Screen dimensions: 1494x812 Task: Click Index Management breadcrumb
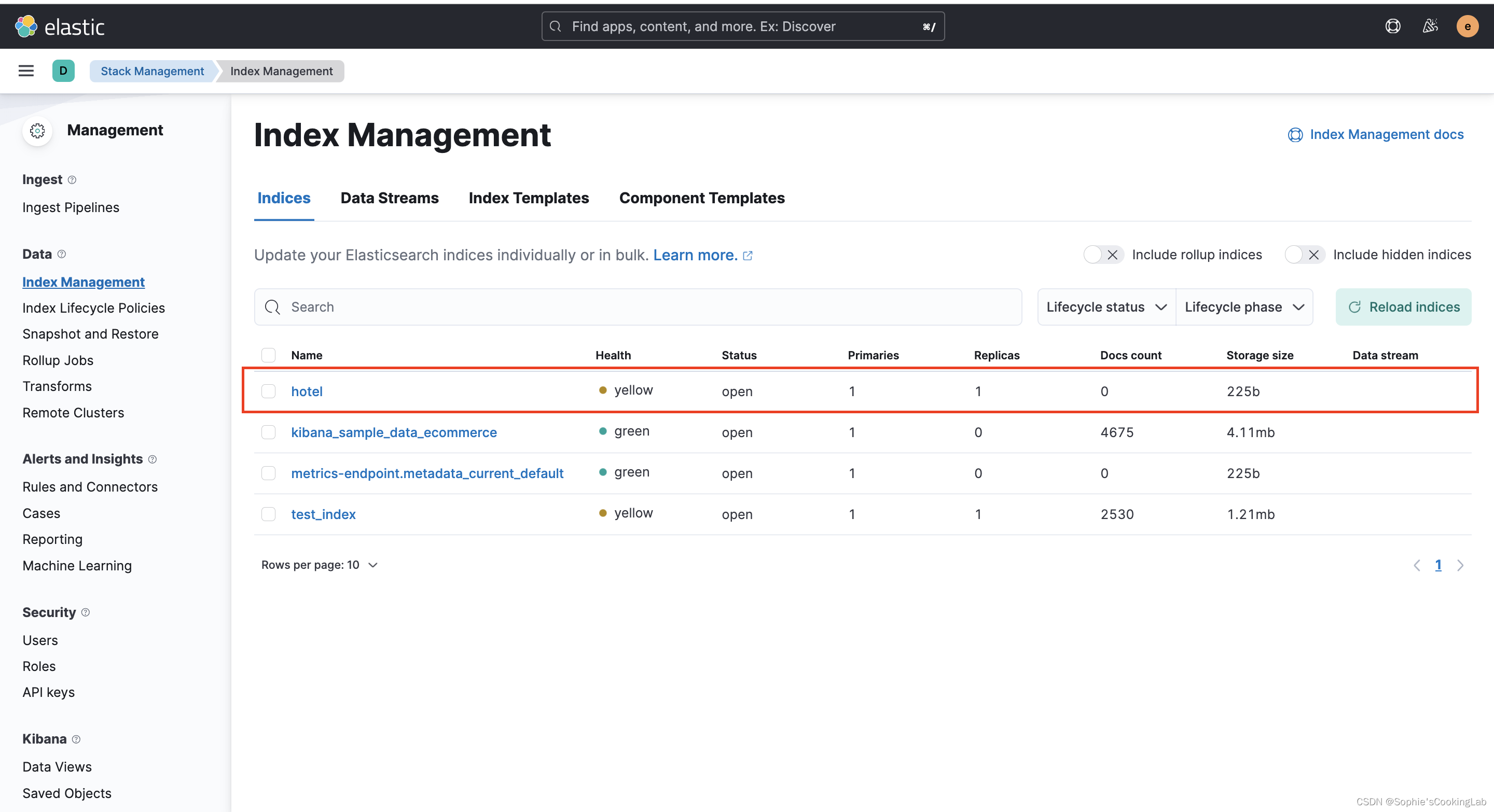281,71
